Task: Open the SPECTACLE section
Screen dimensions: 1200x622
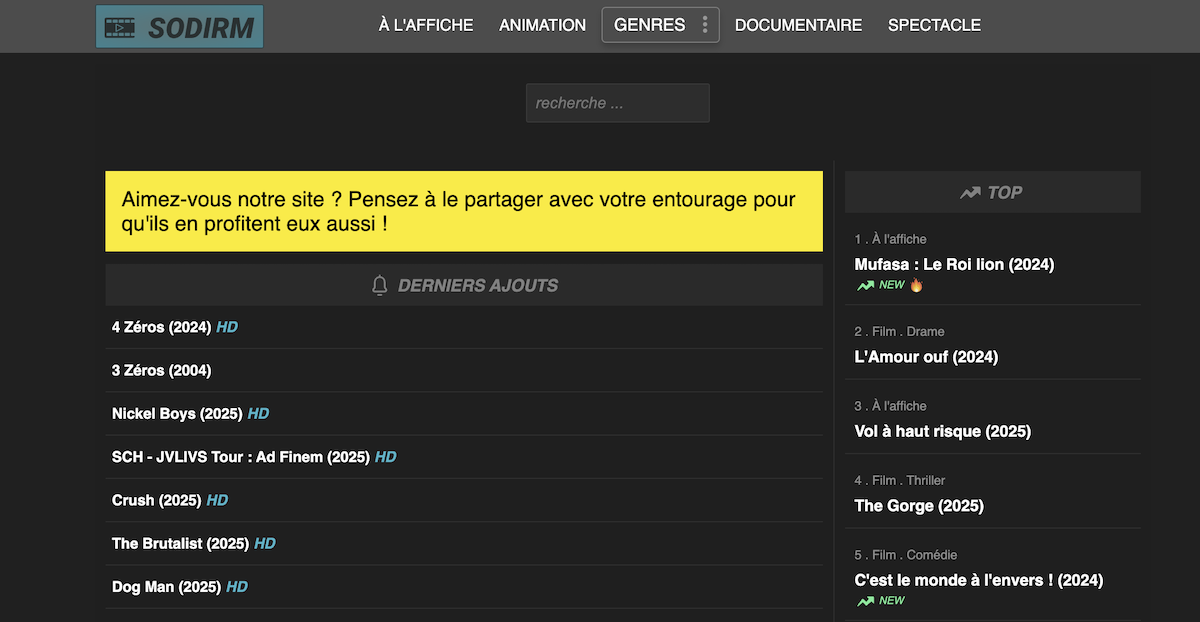Action: pos(934,25)
